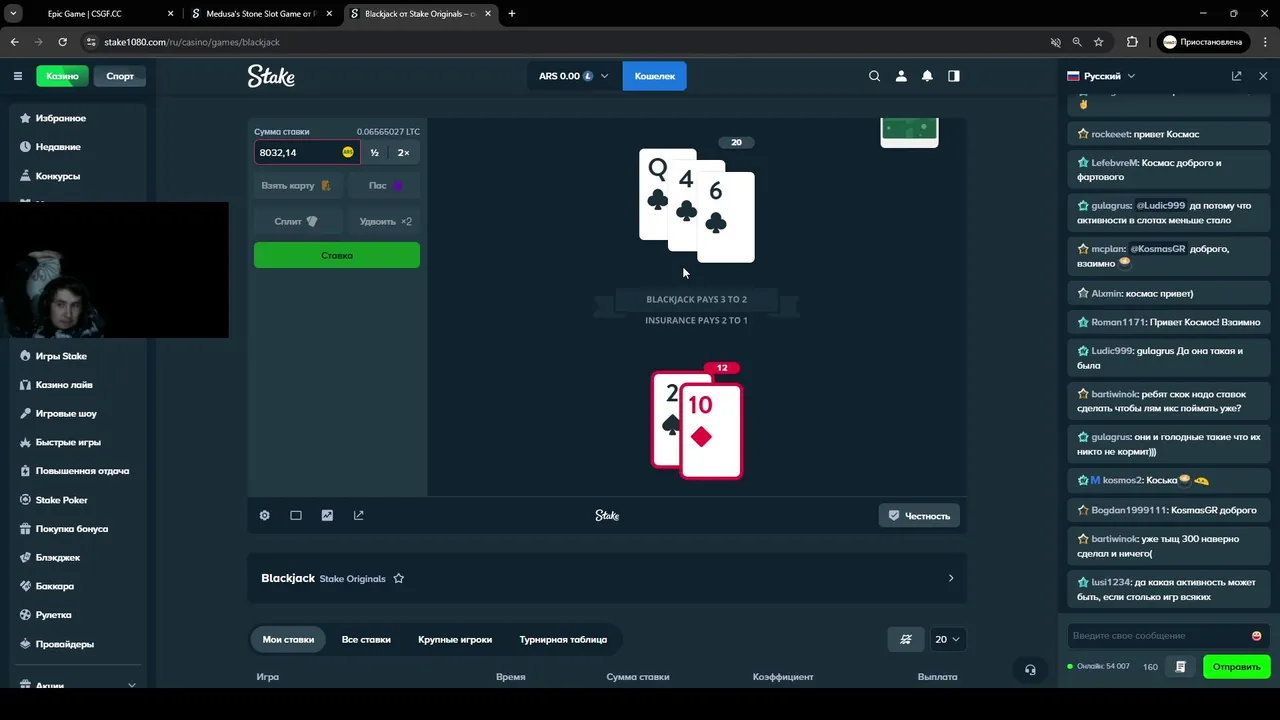Screen dimensions: 1280x720
Task: Pop out the chat panel icon
Action: pos(1237,76)
